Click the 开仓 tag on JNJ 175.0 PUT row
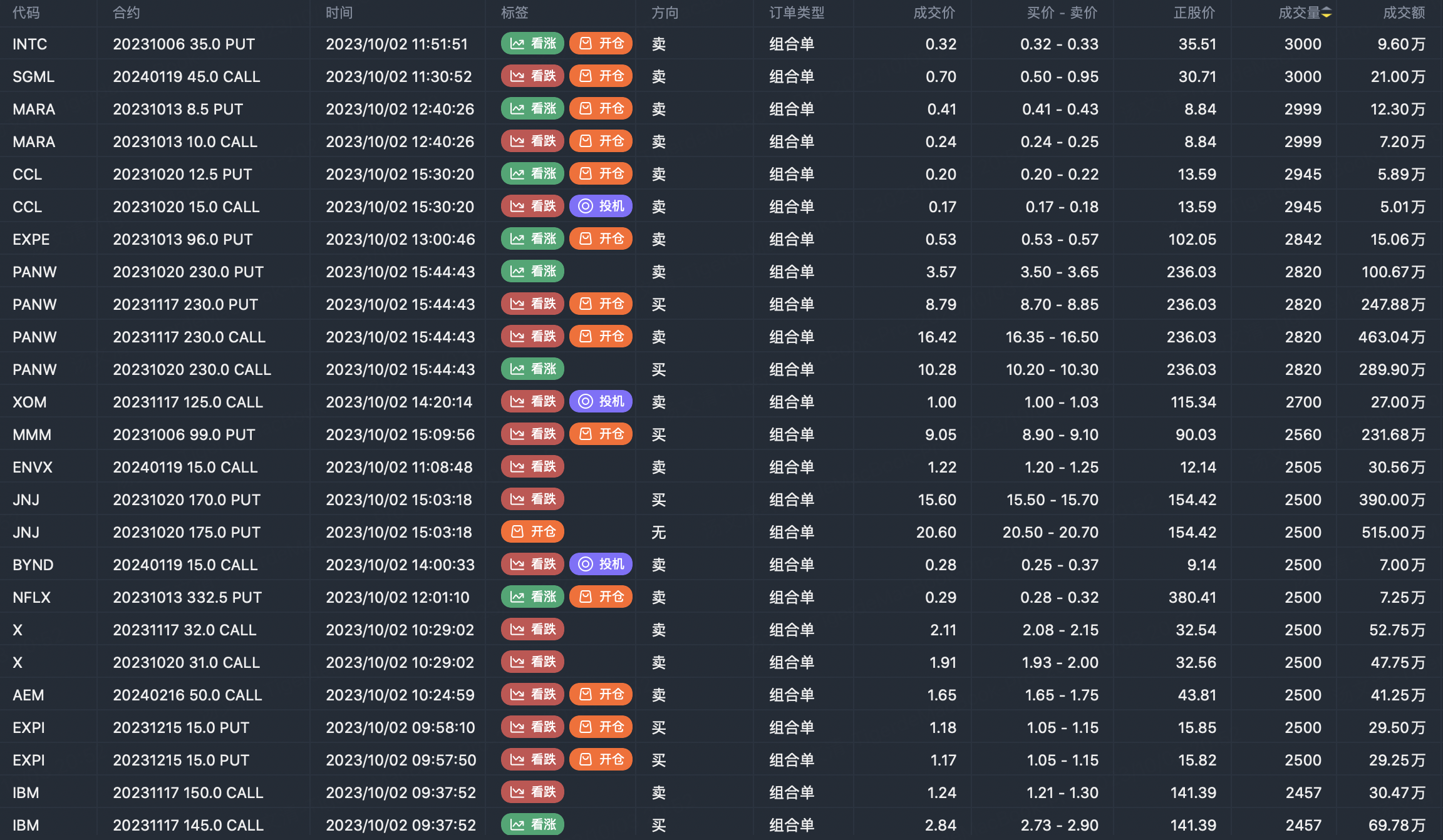This screenshot has width=1443, height=840. pyautogui.click(x=532, y=532)
